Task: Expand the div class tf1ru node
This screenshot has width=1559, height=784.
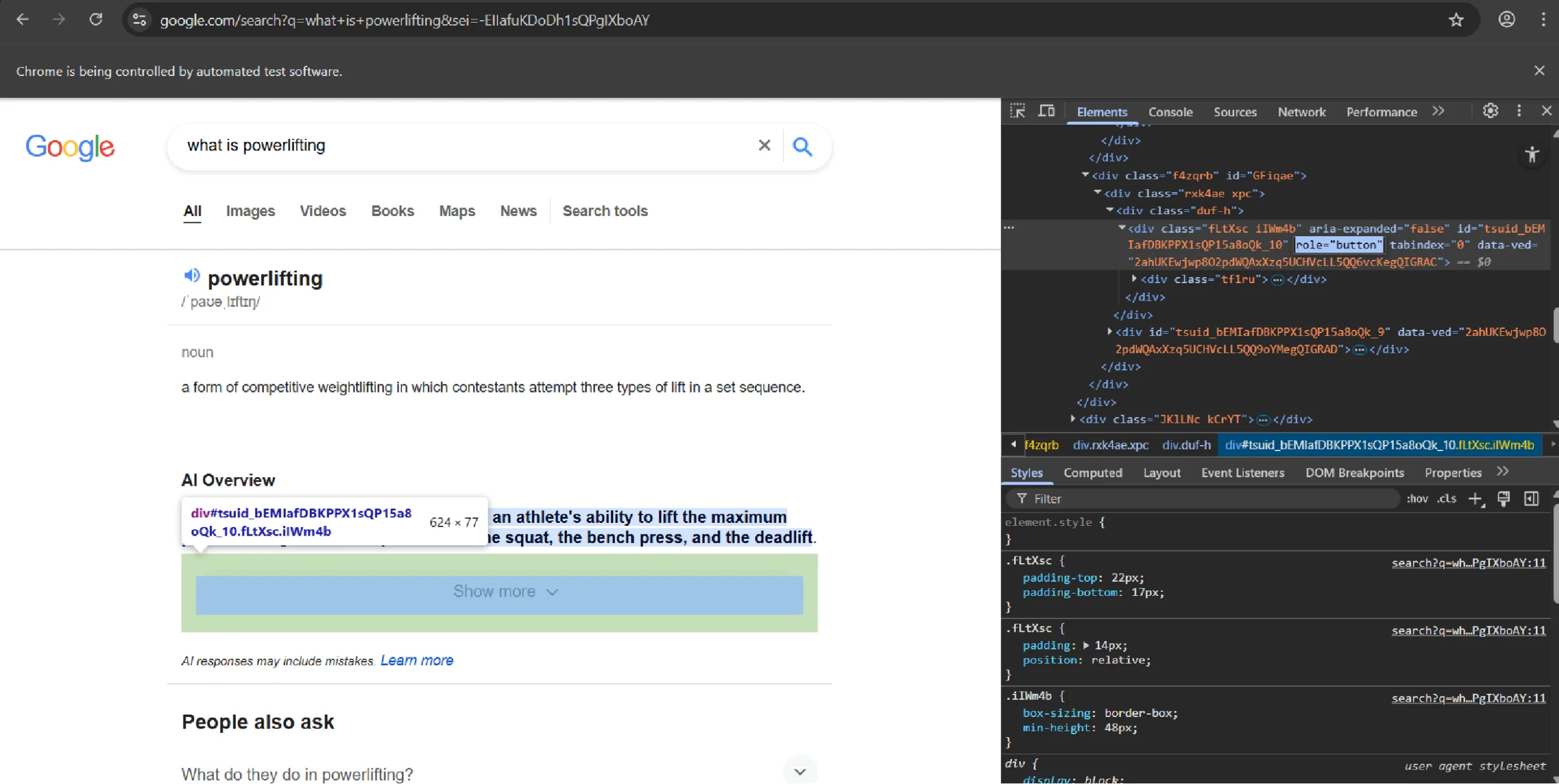Action: tap(1134, 279)
